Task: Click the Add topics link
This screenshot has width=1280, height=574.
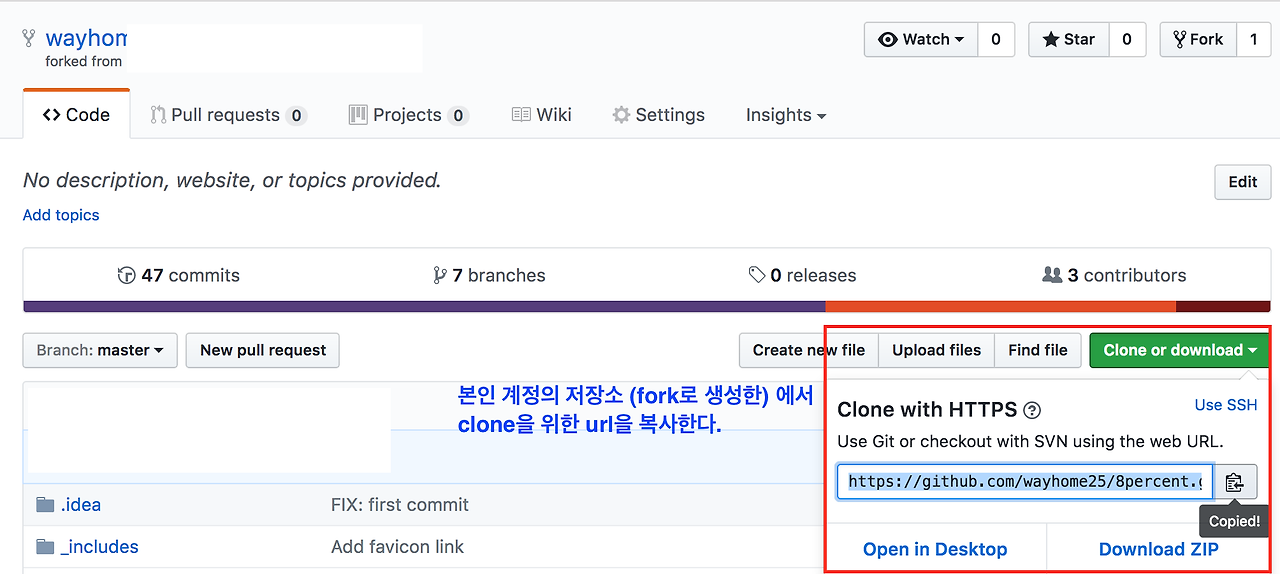Action: tap(61, 215)
